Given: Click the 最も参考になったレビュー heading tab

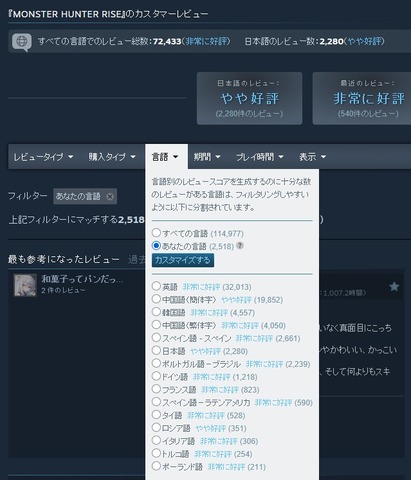Looking at the screenshot, I should (x=63, y=259).
